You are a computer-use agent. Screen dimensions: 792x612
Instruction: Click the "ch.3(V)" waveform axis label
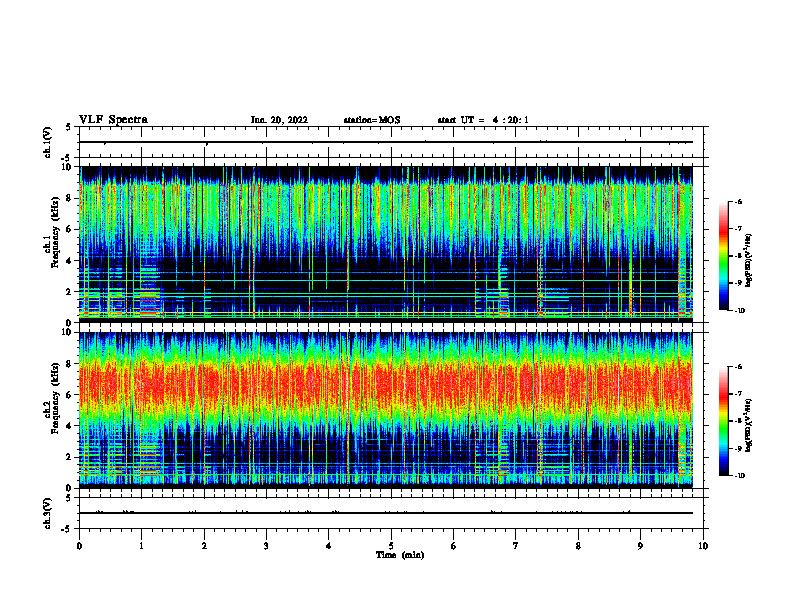[47, 513]
